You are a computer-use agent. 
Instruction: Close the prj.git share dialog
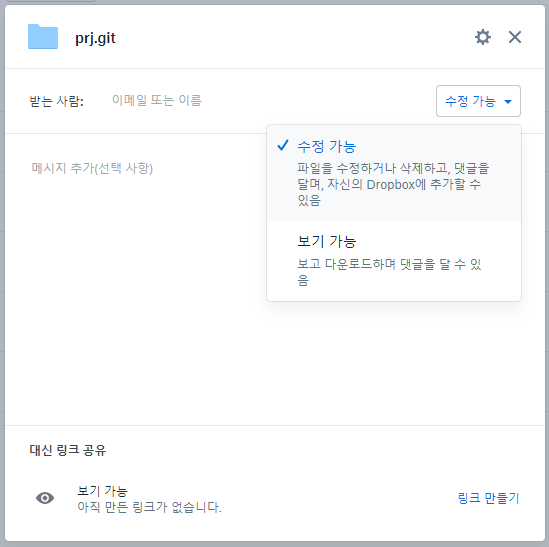click(515, 37)
